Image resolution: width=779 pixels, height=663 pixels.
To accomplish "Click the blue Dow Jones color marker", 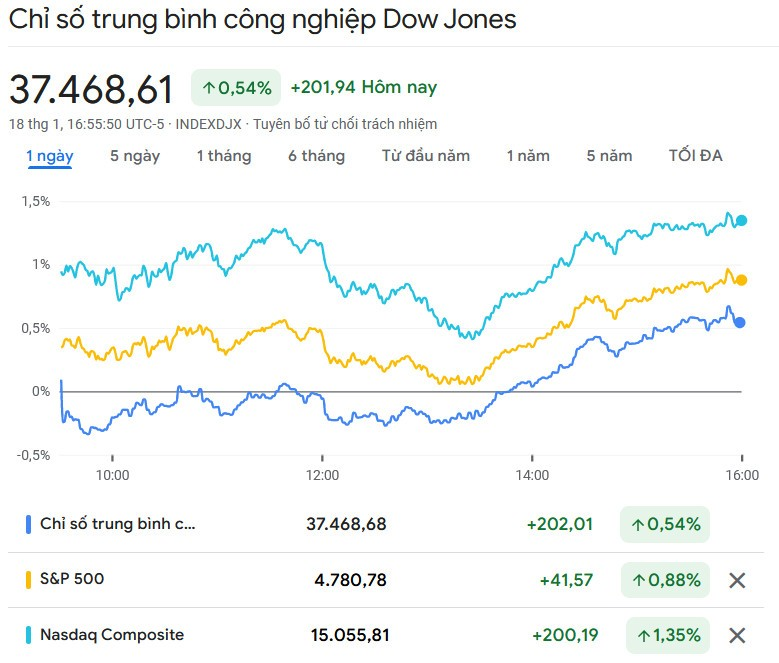I will [x=27, y=524].
